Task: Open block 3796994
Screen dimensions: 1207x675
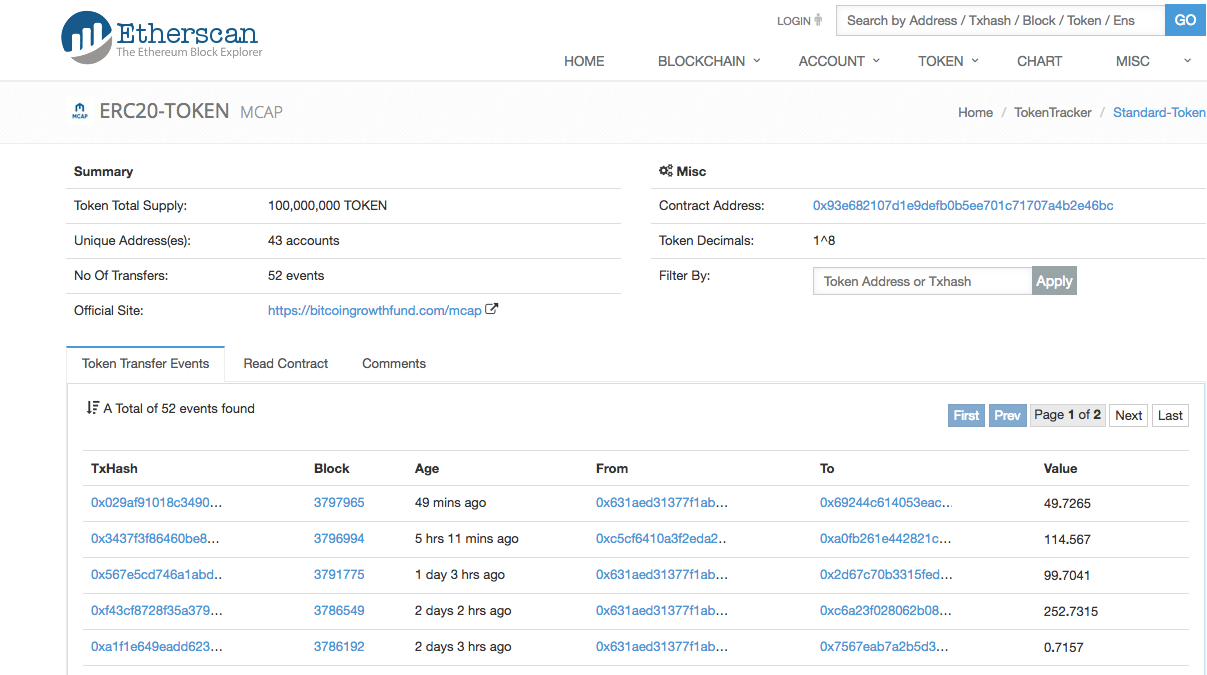Action: click(339, 539)
